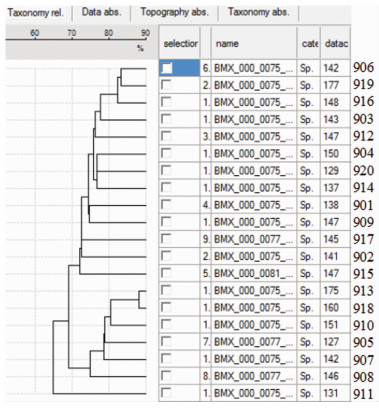379x410 pixels.
Task: Click the datacount cell 177 in row 919
Action: pos(331,85)
